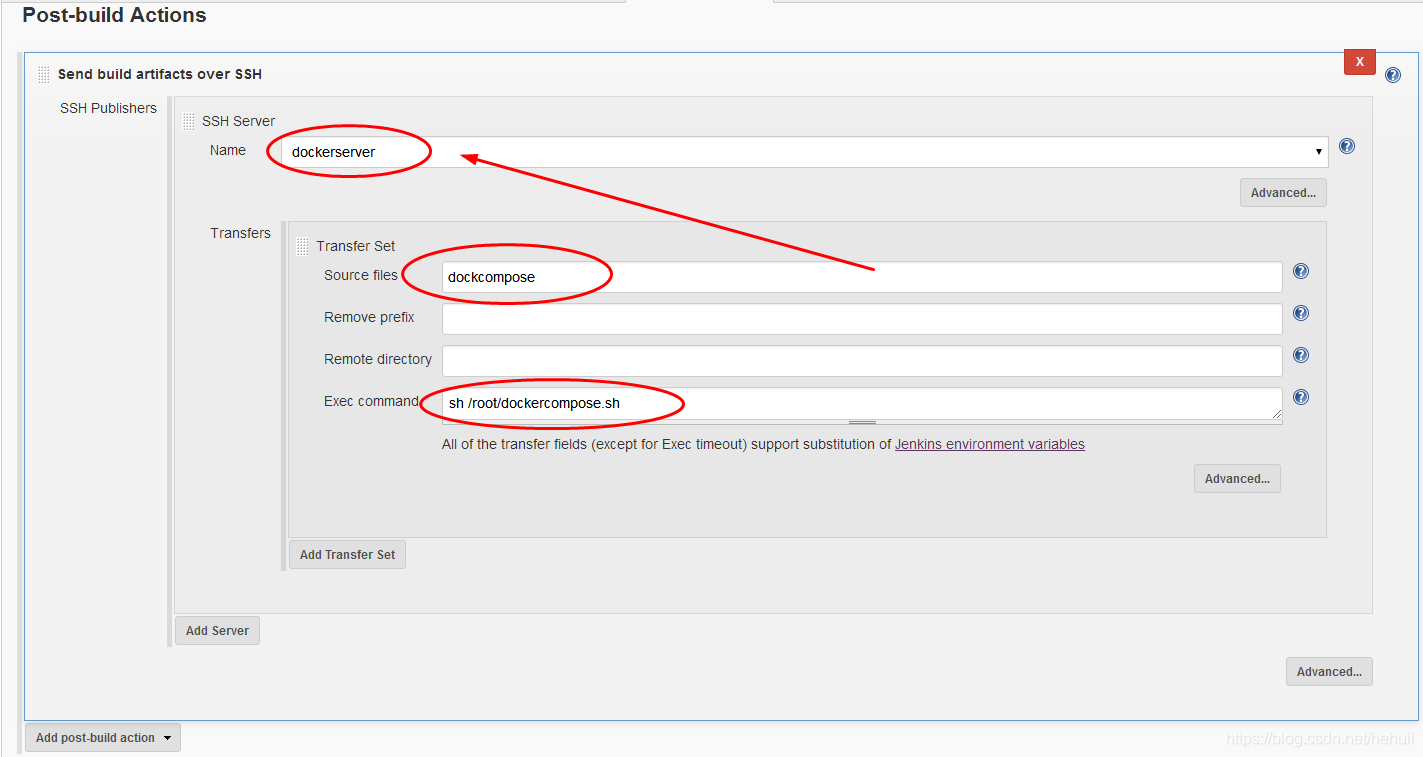Open Advanced settings under server Name

(x=1283, y=193)
